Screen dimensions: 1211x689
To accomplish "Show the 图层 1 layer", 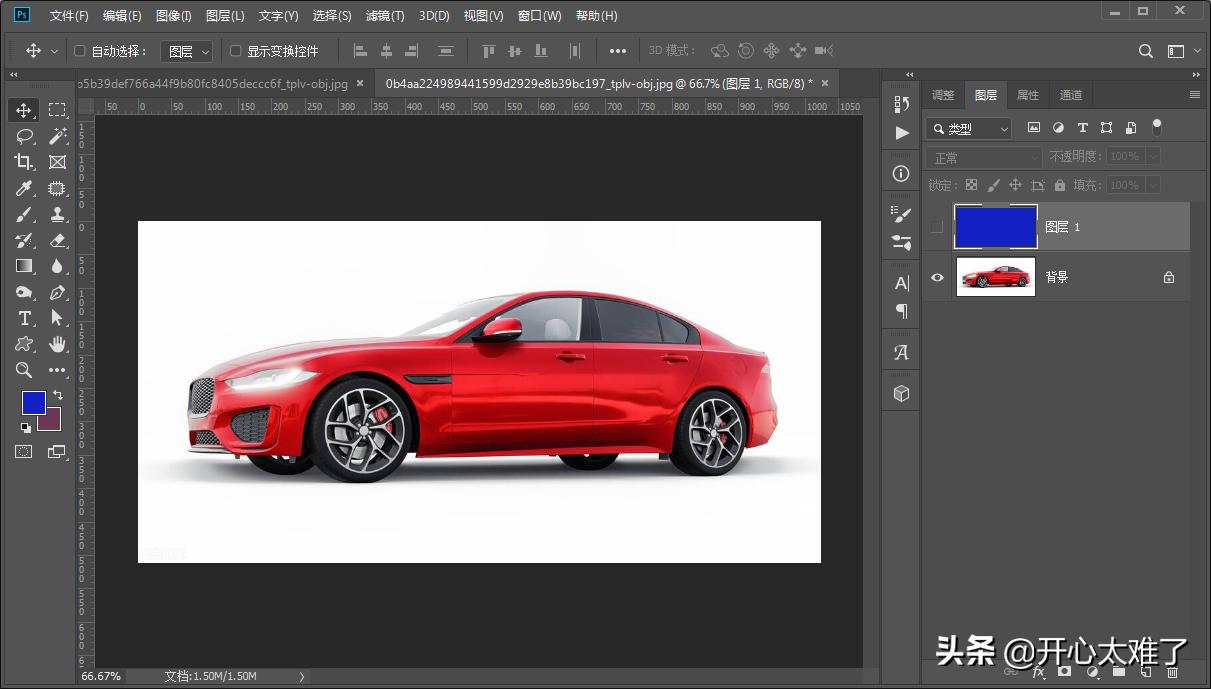I will pos(937,227).
